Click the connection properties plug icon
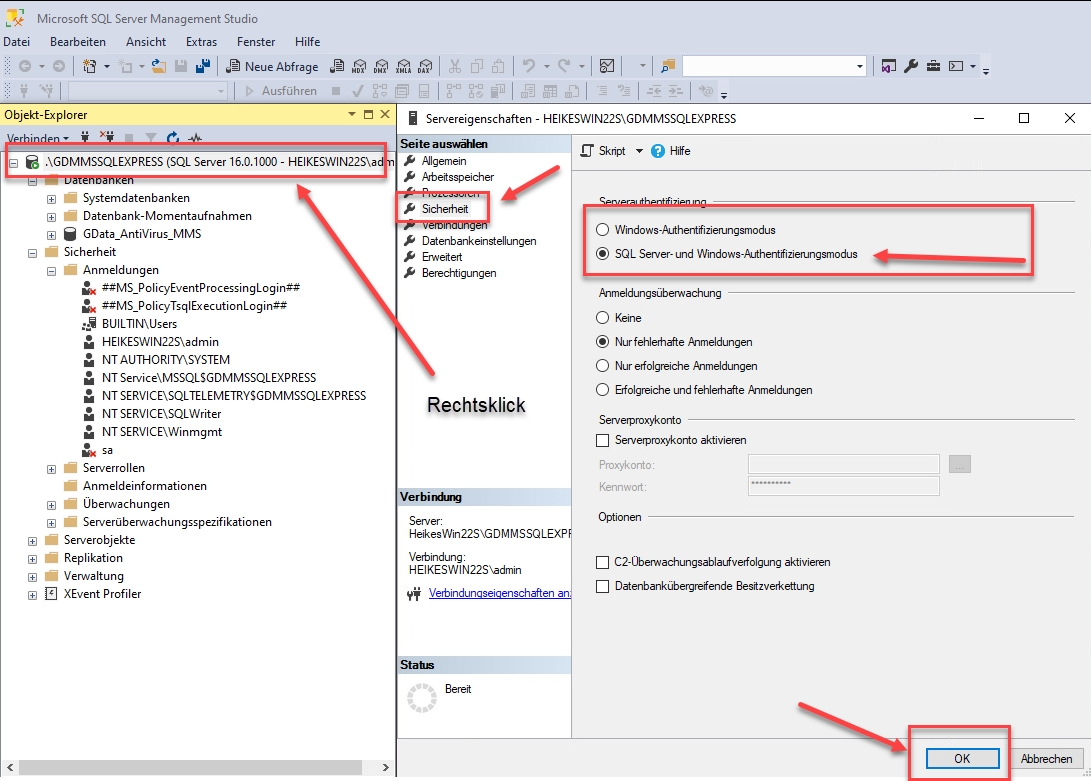Screen dimensions: 1091x781 click(x=414, y=594)
